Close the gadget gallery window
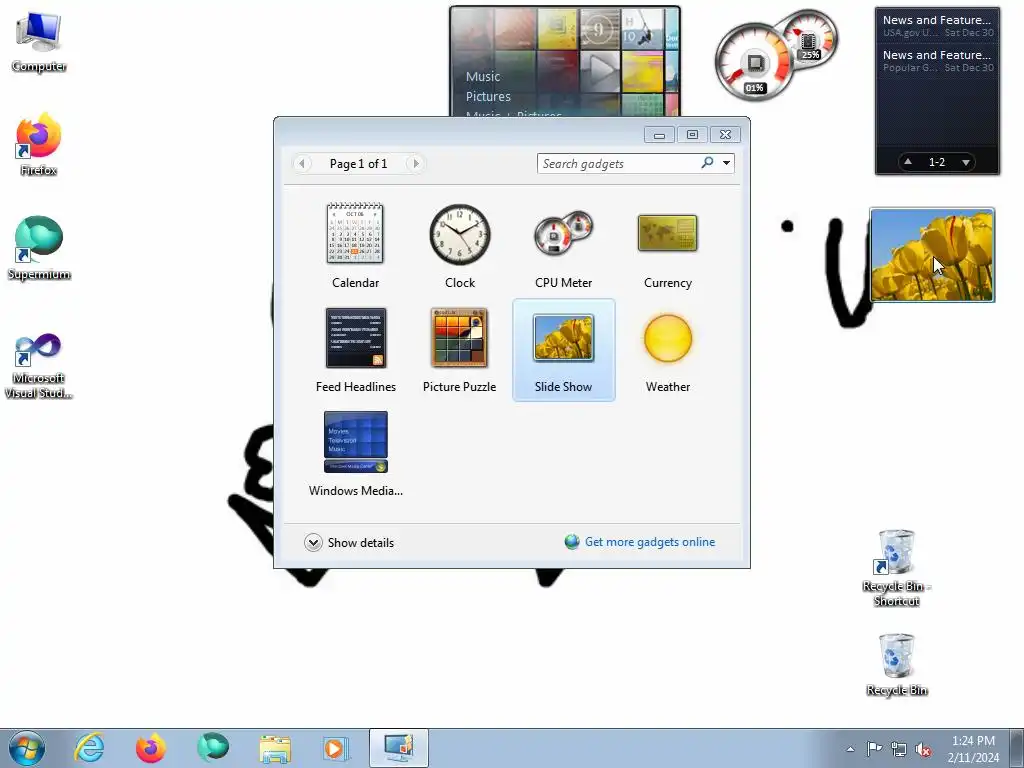This screenshot has height=768, width=1024. [x=725, y=135]
